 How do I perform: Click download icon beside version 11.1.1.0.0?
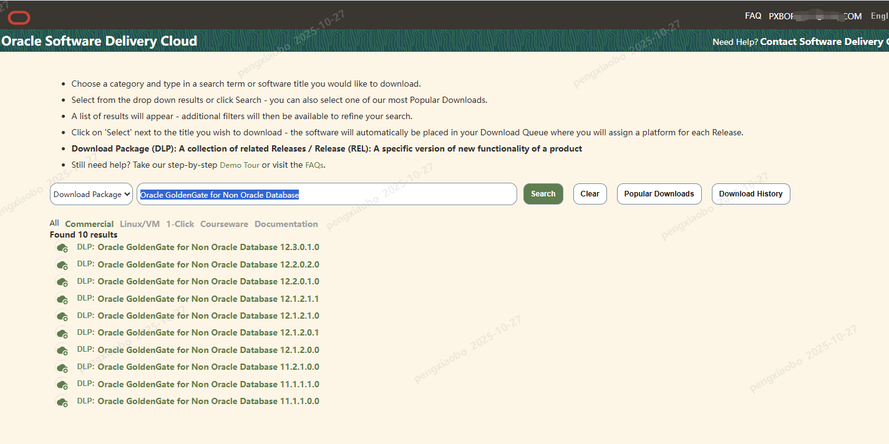pos(62,402)
